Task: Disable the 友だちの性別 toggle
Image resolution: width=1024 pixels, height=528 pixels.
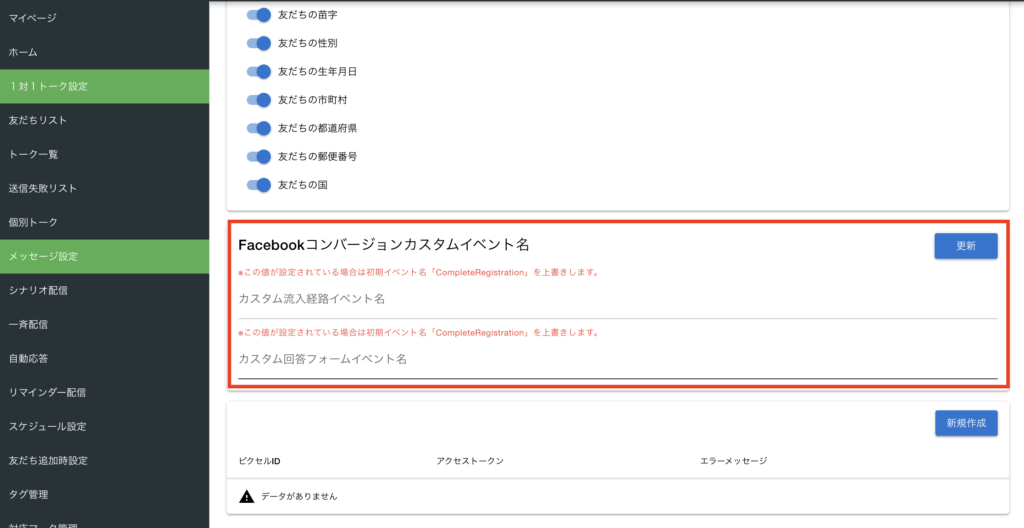Action: coord(259,43)
